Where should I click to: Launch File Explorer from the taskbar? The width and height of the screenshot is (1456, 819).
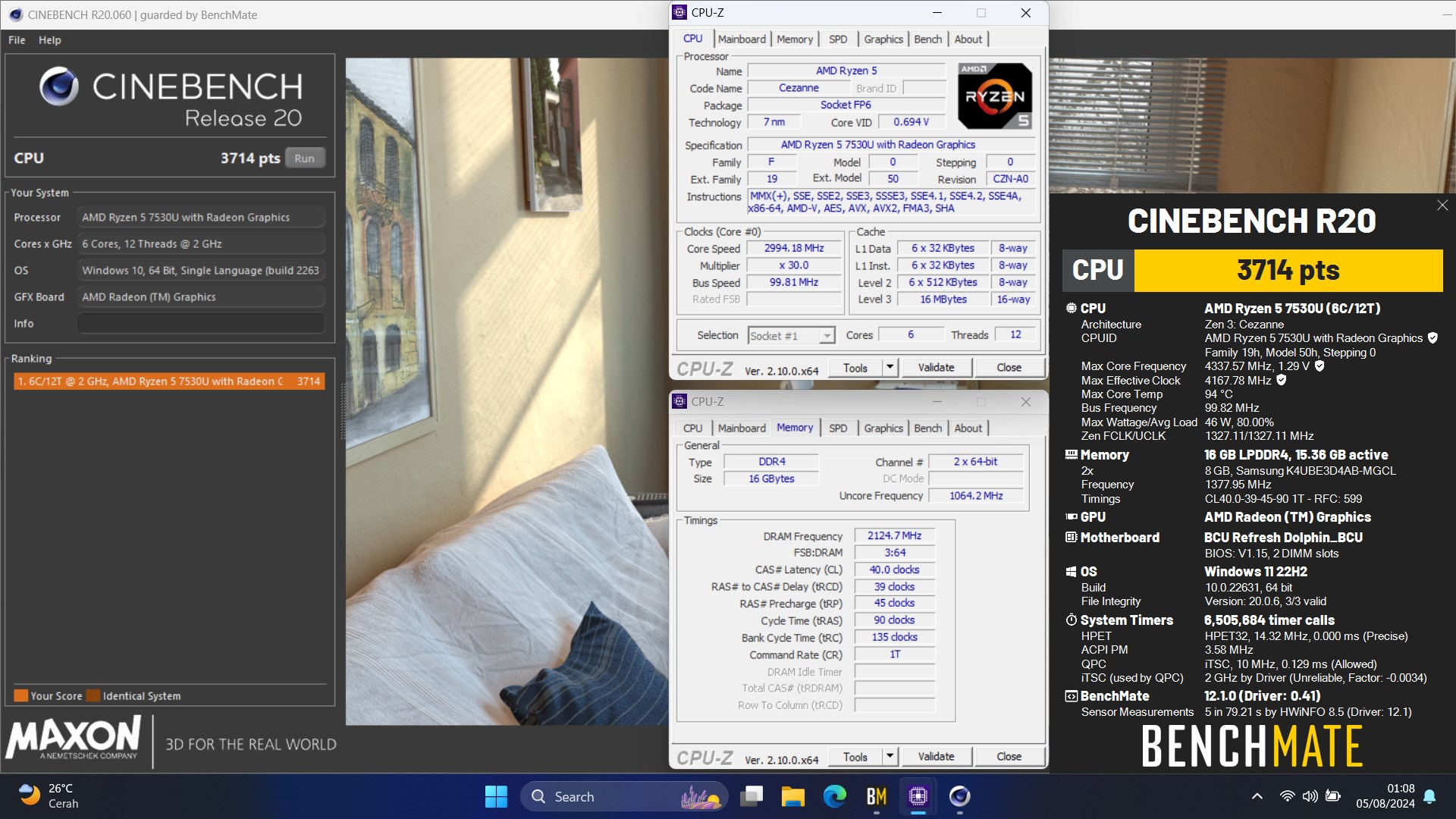pyautogui.click(x=792, y=796)
